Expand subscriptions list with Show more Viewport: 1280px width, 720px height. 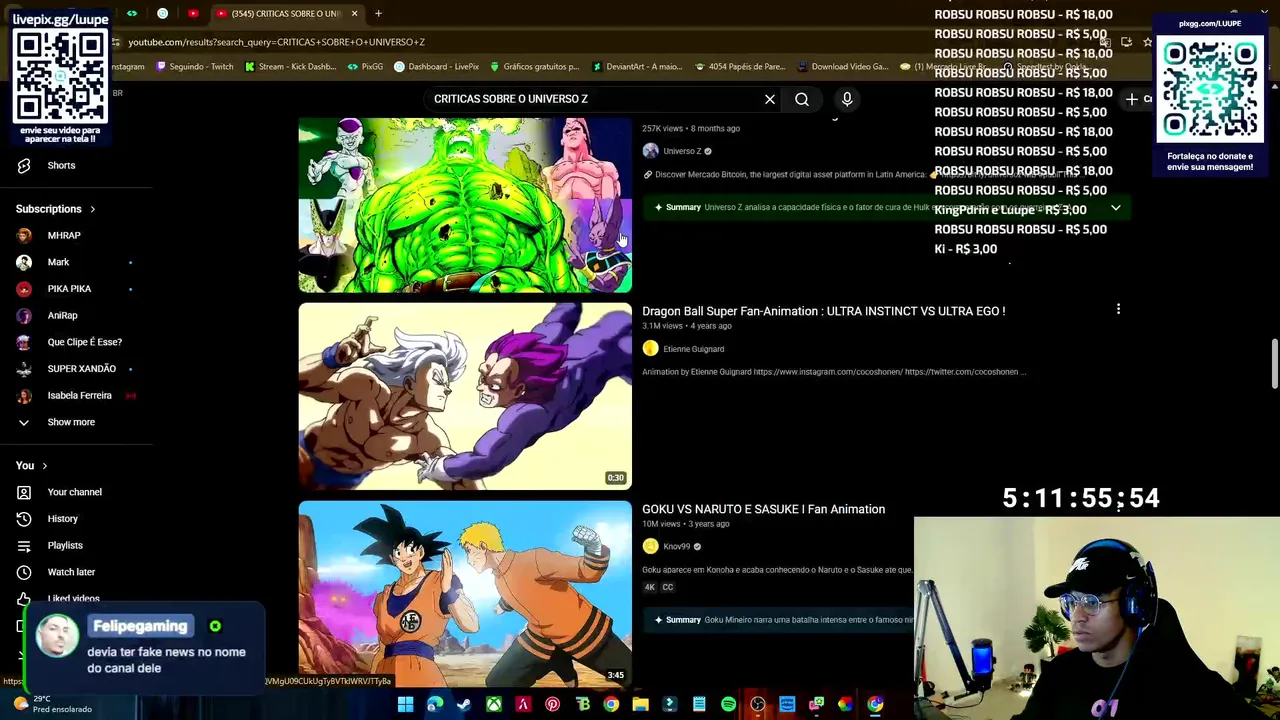point(71,422)
